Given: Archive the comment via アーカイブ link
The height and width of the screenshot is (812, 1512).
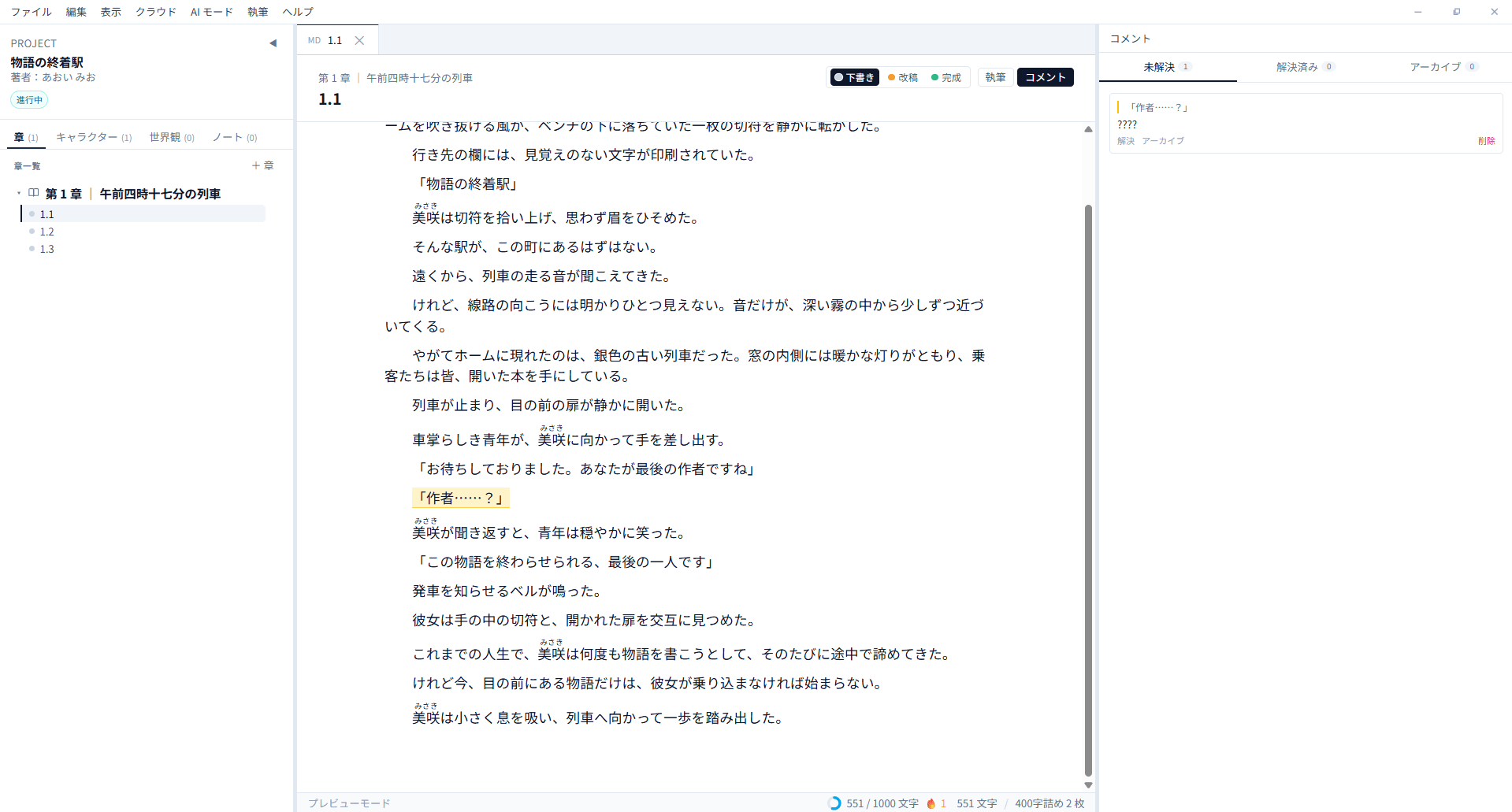Looking at the screenshot, I should point(1163,141).
